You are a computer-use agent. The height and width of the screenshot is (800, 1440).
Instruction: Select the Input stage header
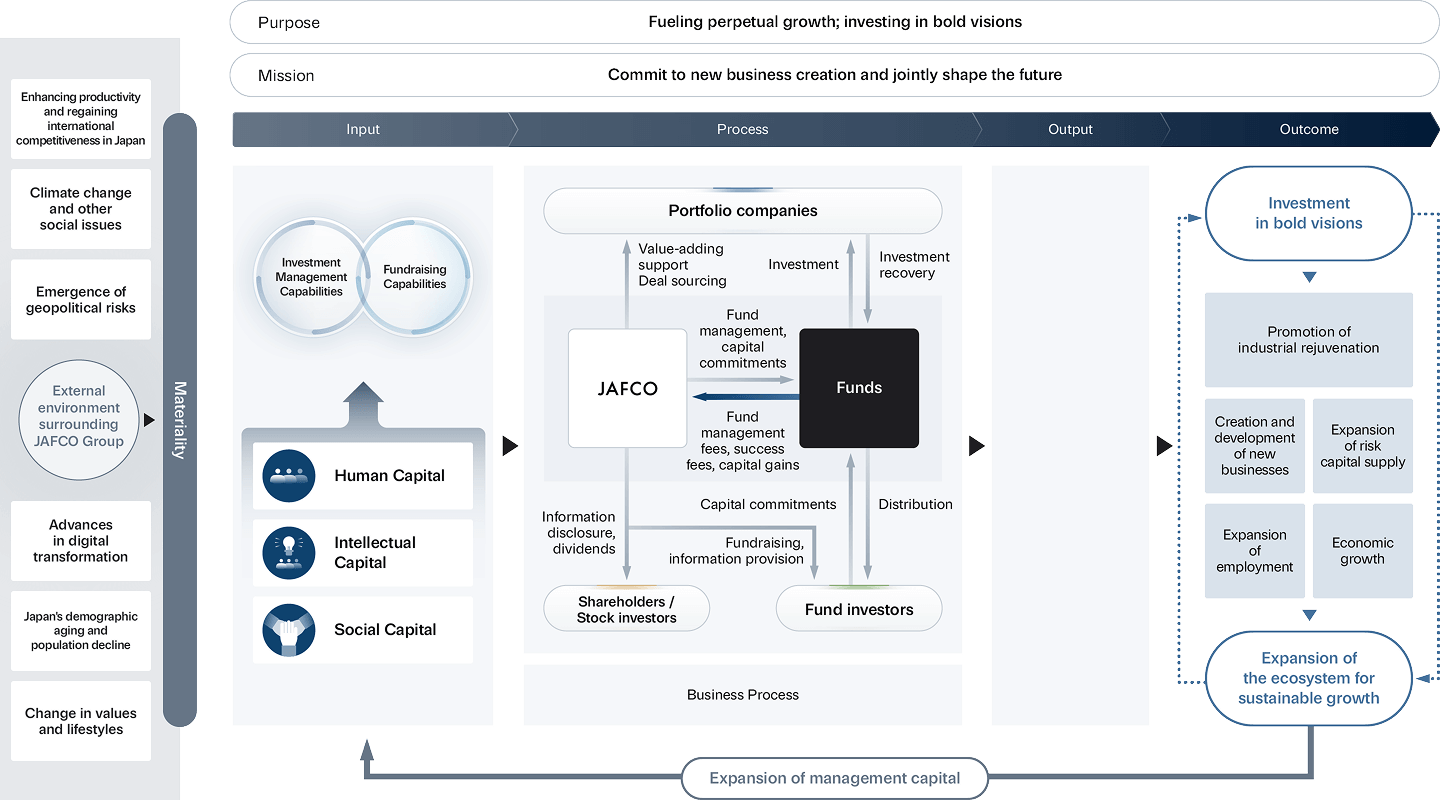point(363,129)
